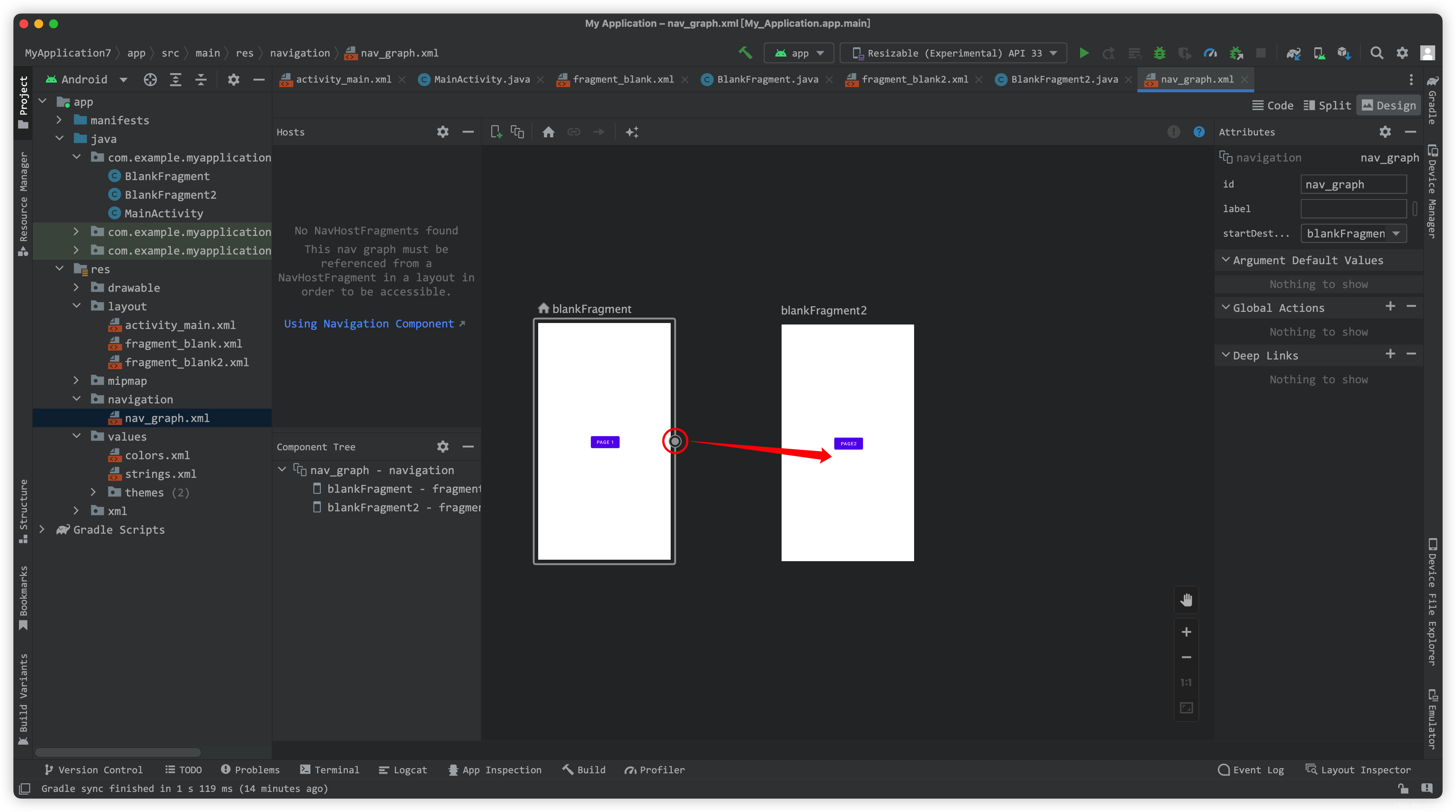Image resolution: width=1456 pixels, height=812 pixels.
Task: Open Device Manager icon in toolbar
Action: [x=1319, y=53]
